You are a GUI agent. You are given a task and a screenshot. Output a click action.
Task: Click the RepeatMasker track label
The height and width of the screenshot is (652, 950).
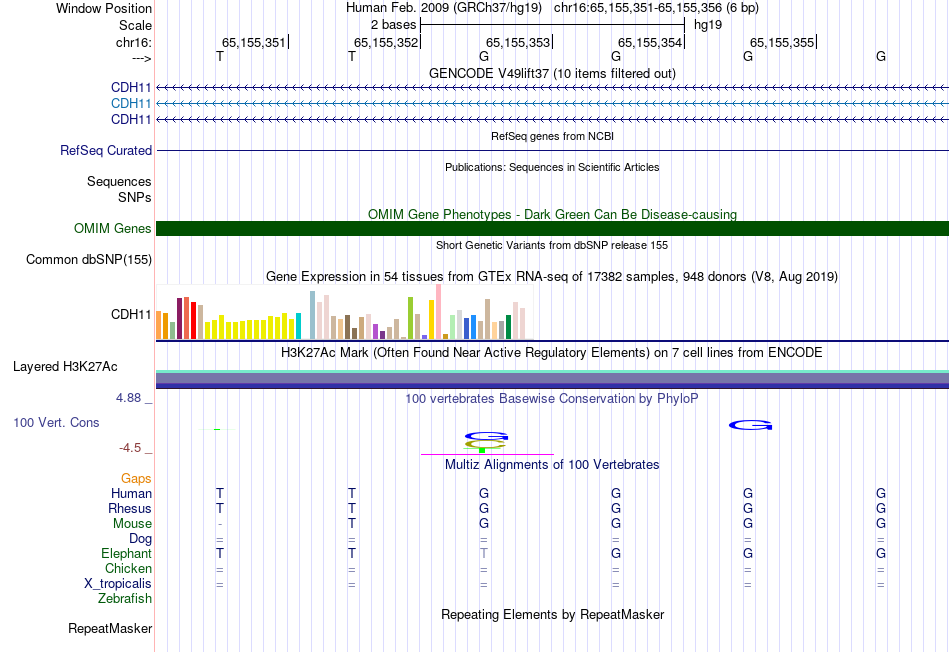coord(110,628)
